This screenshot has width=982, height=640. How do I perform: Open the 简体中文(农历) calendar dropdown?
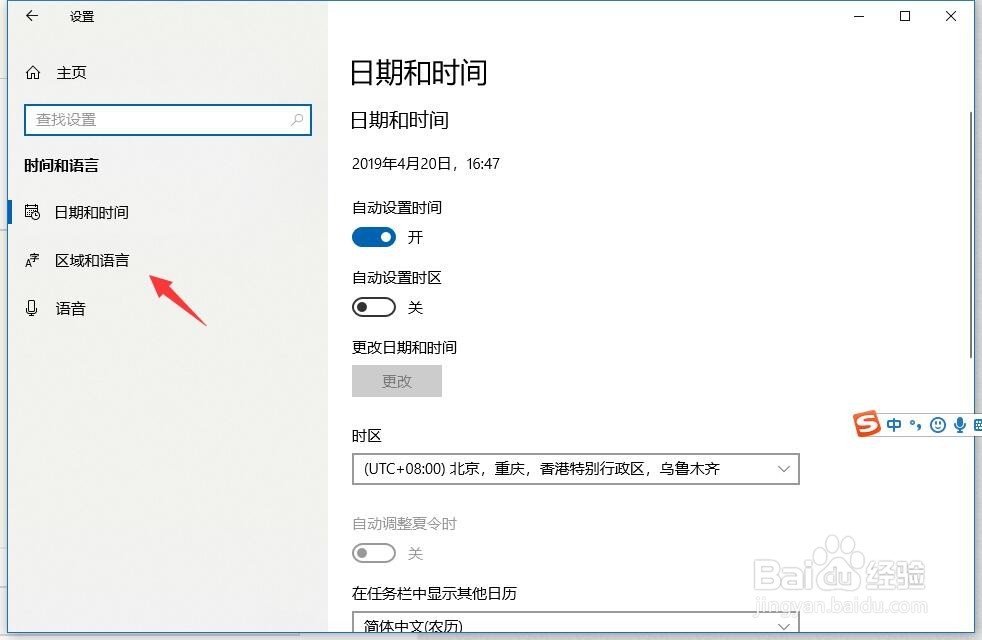[x=576, y=622]
